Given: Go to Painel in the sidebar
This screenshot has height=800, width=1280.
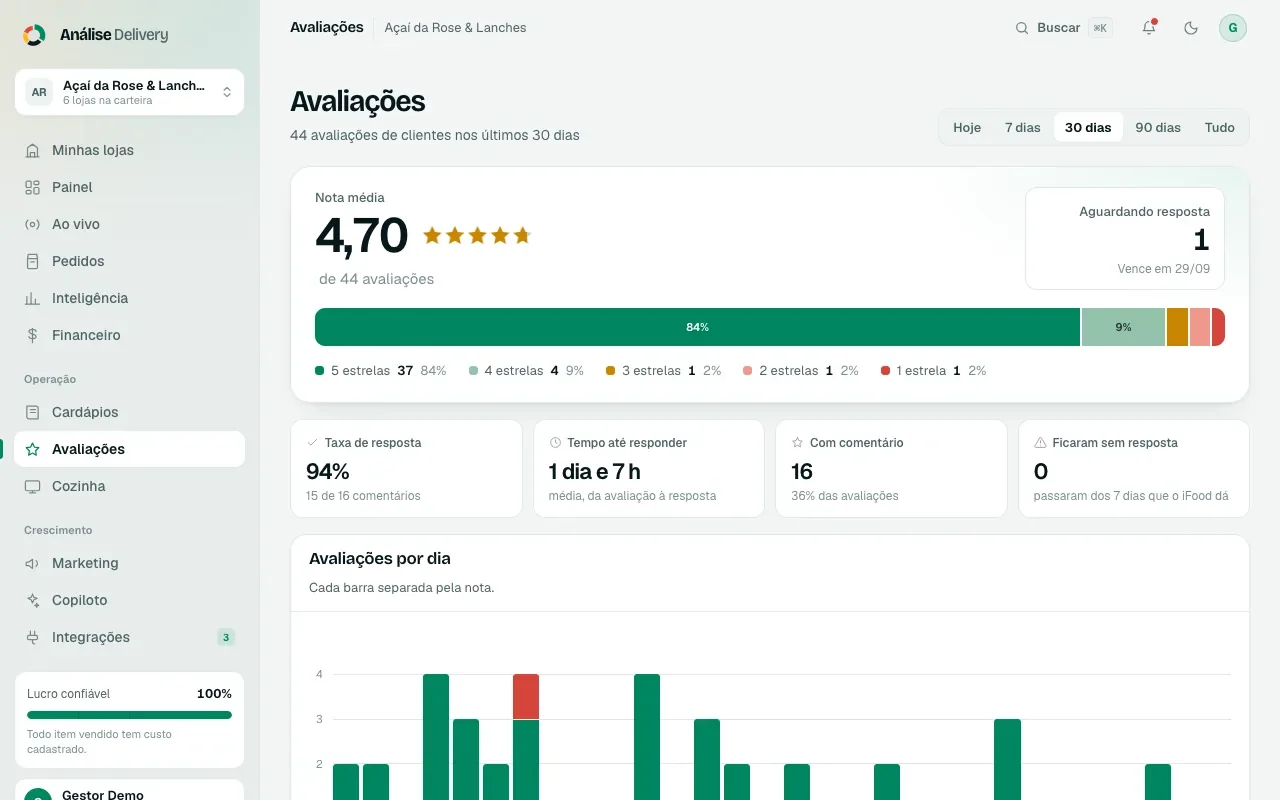Looking at the screenshot, I should coord(129,187).
